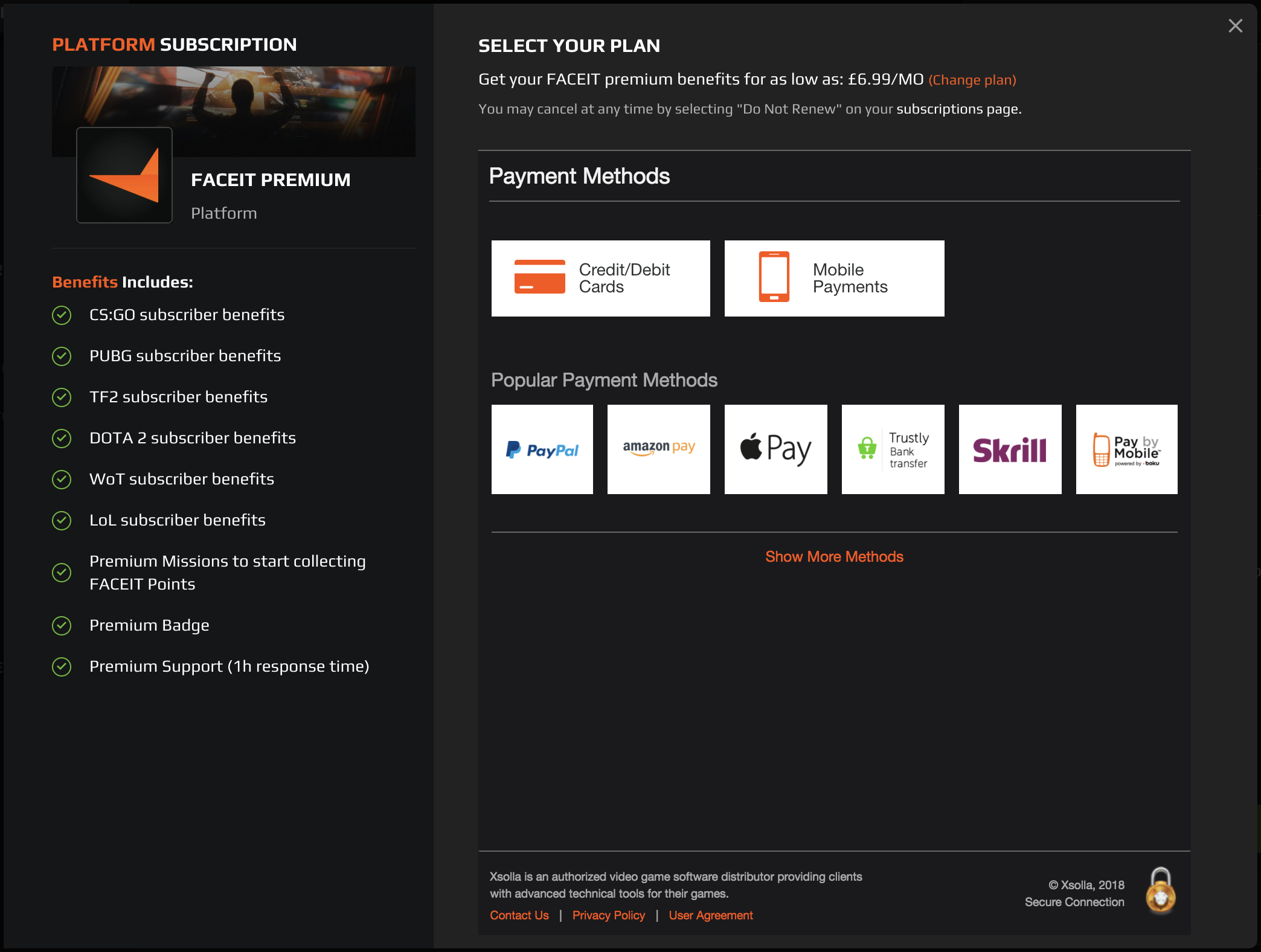Toggle PUBG subscriber benefits checkbox
The height and width of the screenshot is (952, 1261).
point(61,356)
